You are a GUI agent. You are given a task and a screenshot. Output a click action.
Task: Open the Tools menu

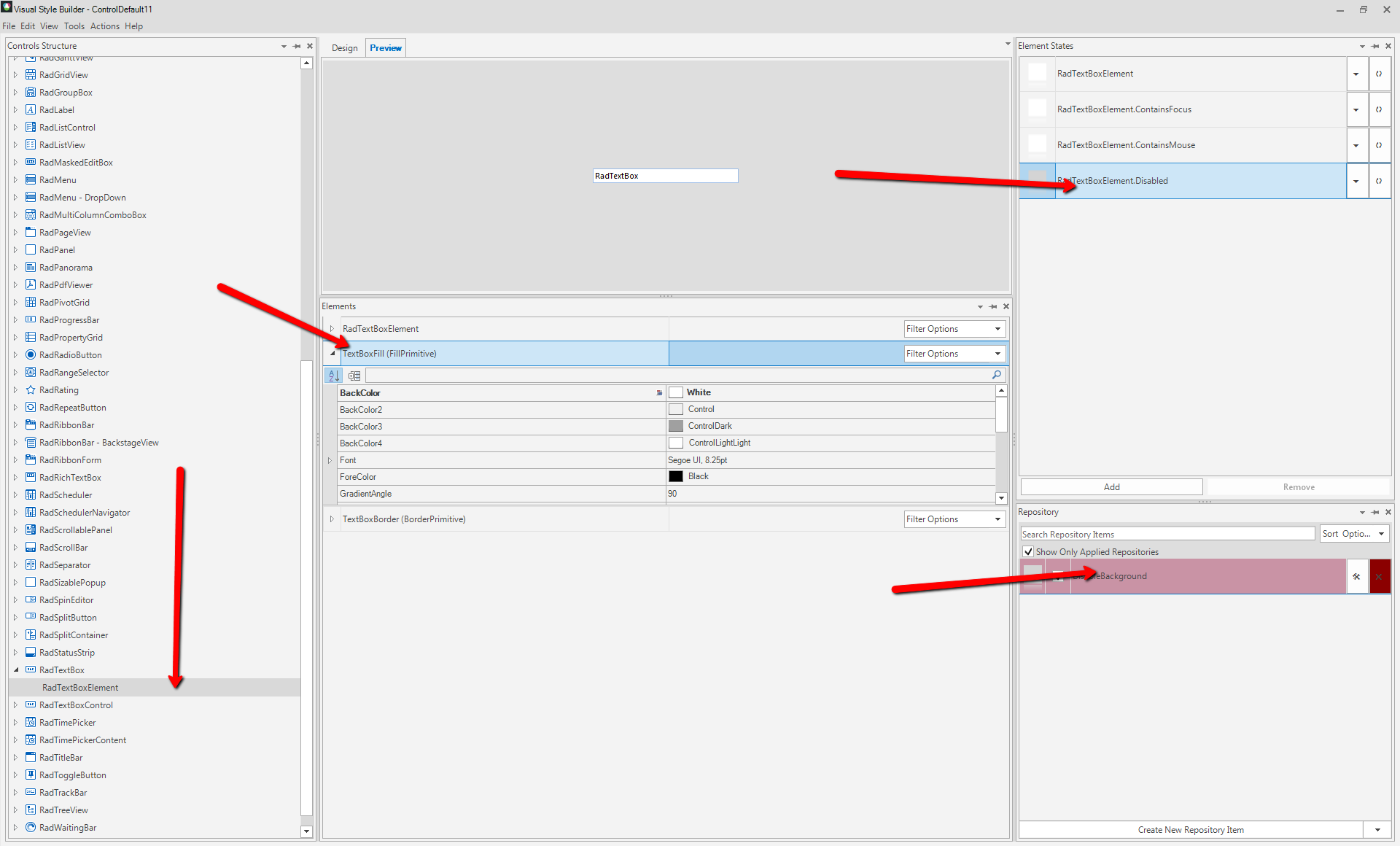pyautogui.click(x=74, y=26)
